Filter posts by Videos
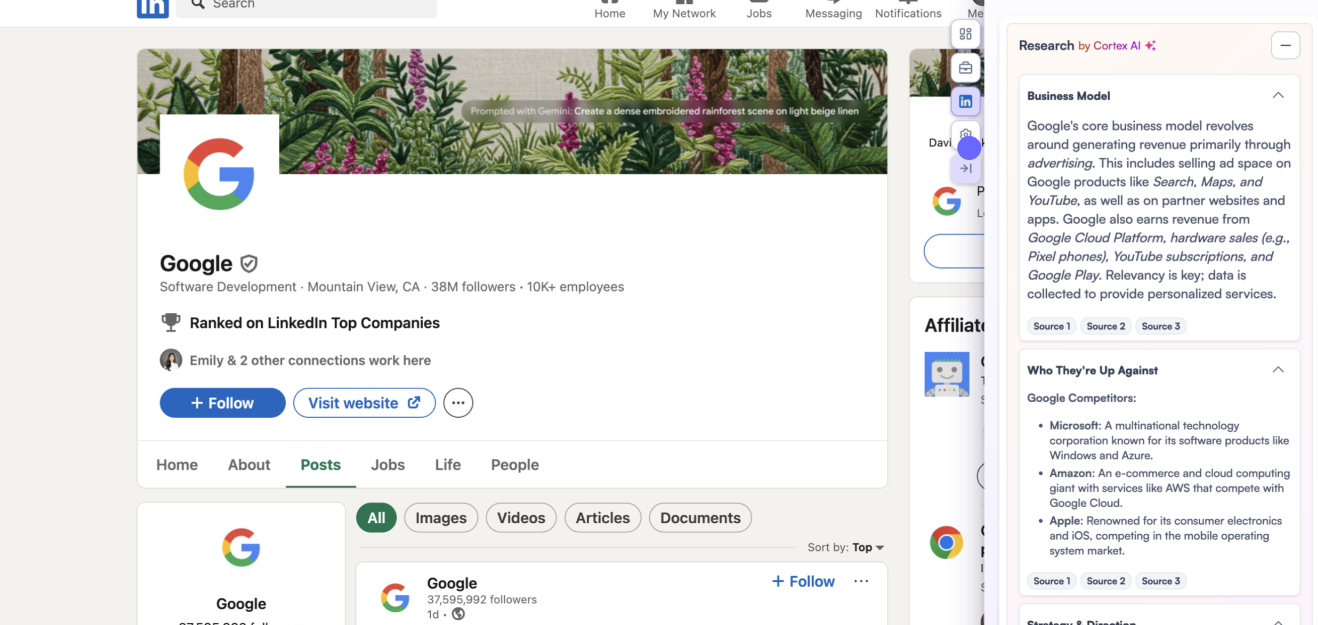This screenshot has height=625, width=1318. click(x=521, y=518)
